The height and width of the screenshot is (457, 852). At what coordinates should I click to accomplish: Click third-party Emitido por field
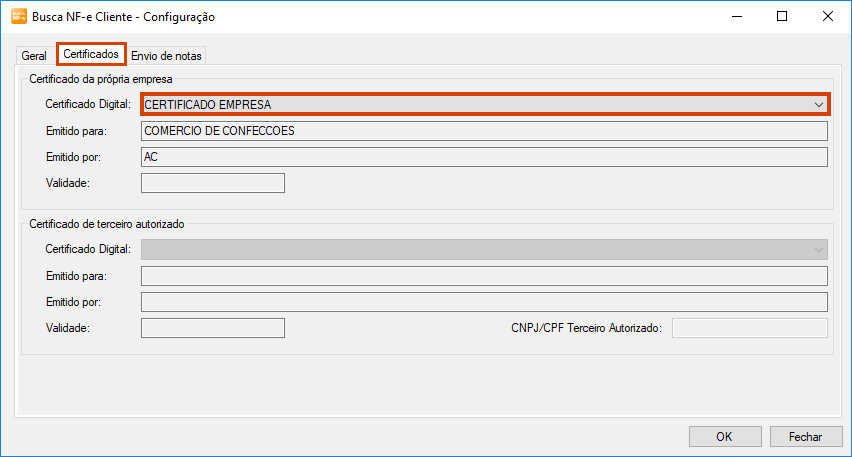484,302
